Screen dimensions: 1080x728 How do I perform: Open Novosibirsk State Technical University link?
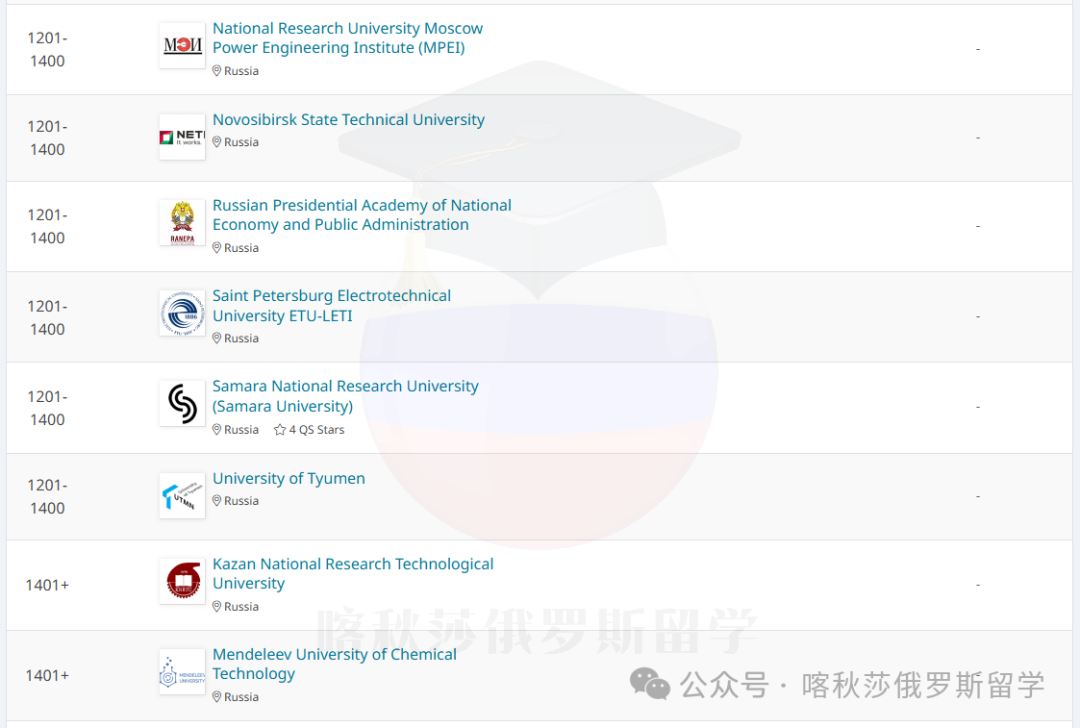coord(349,120)
